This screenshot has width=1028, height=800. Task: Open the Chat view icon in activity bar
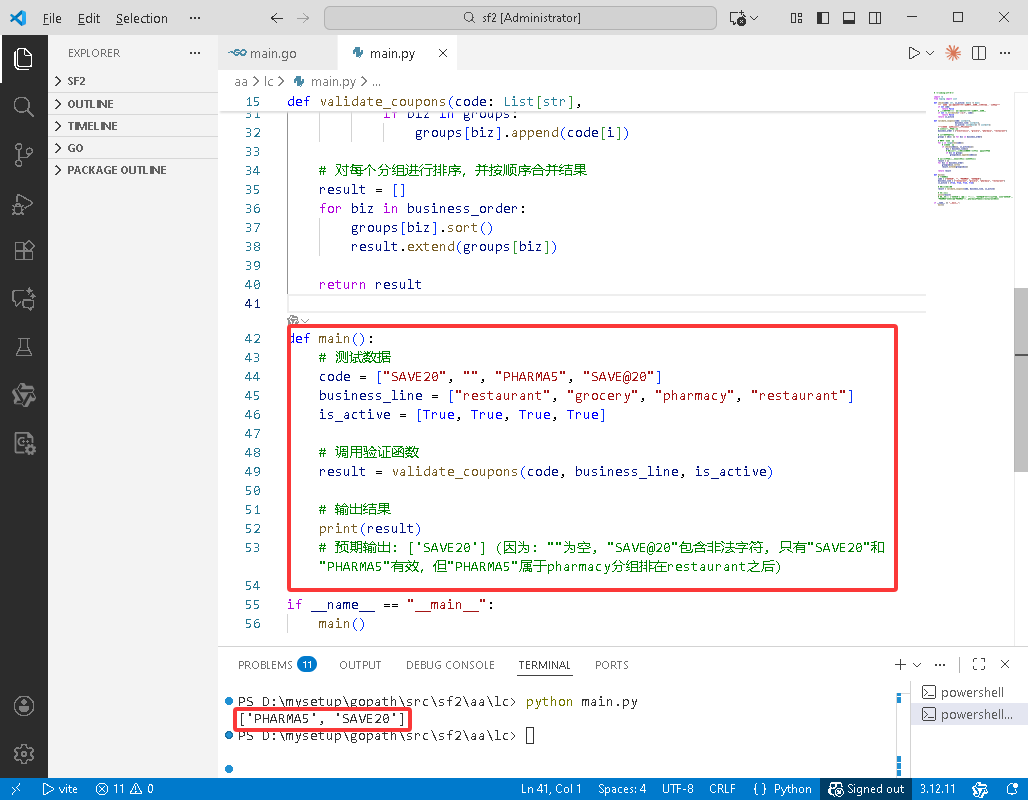(24, 299)
